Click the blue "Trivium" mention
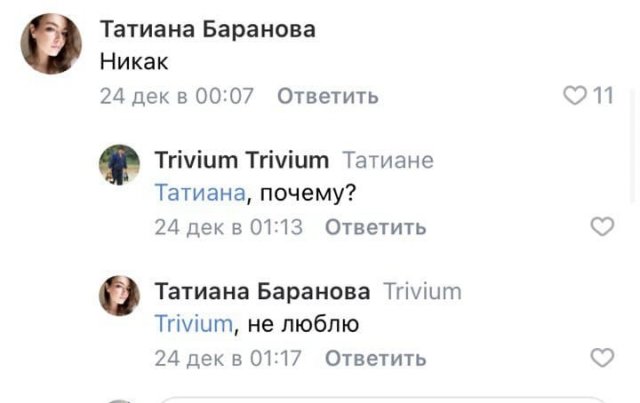Screen dimensions: 640x403 (x=194, y=324)
